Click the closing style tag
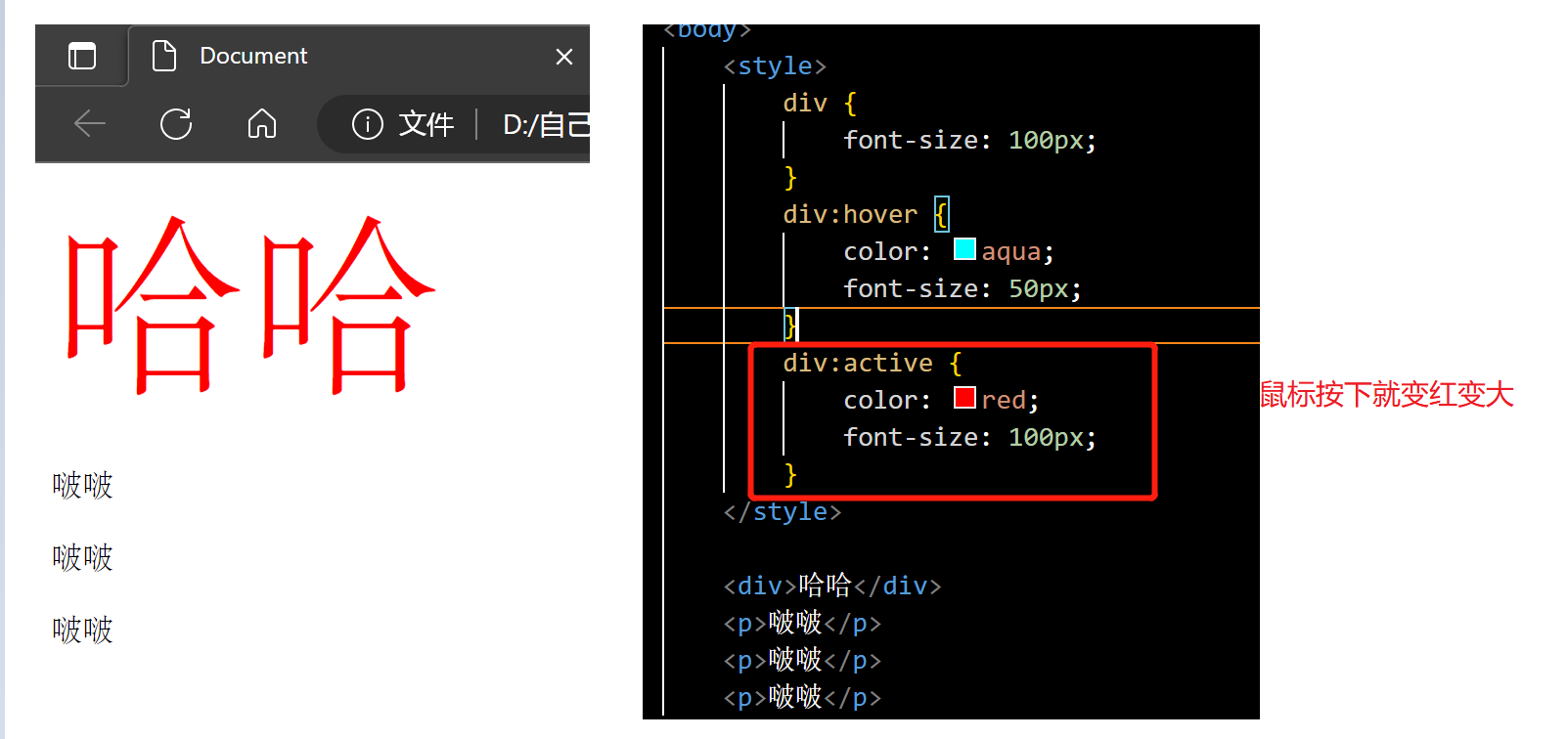Image resolution: width=1568 pixels, height=739 pixels. (x=782, y=511)
